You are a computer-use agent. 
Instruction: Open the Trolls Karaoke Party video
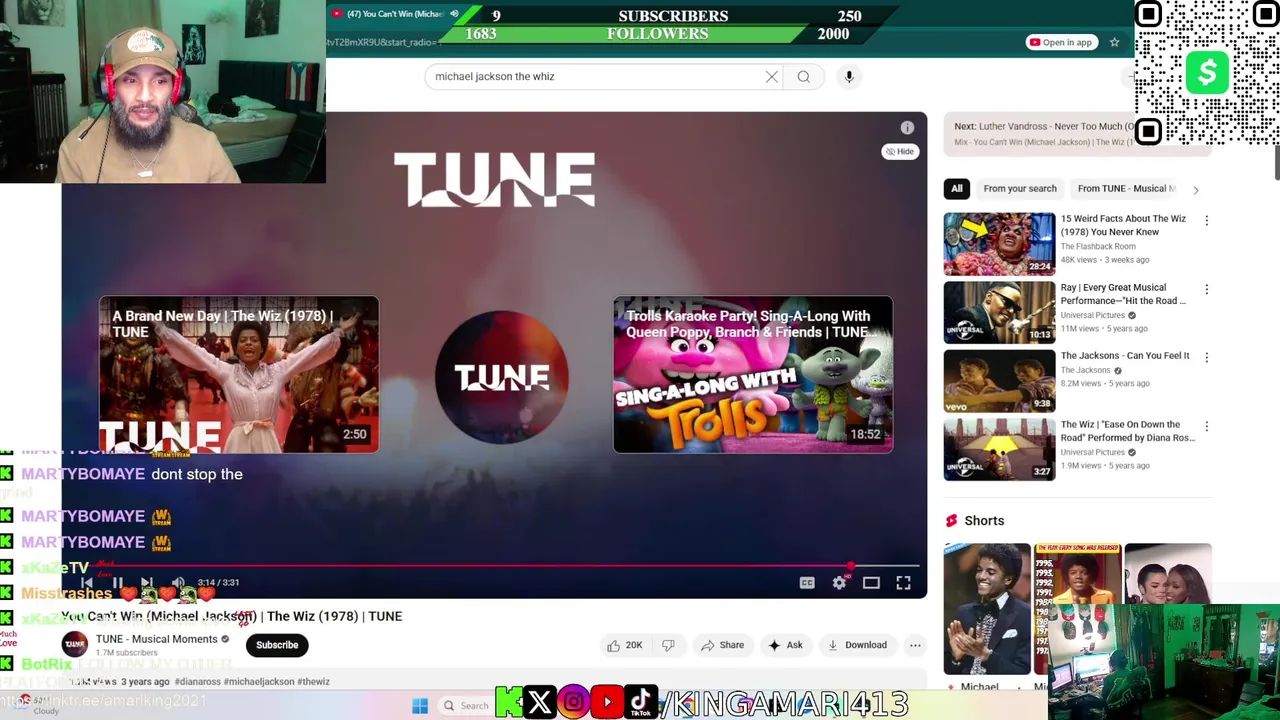point(753,374)
